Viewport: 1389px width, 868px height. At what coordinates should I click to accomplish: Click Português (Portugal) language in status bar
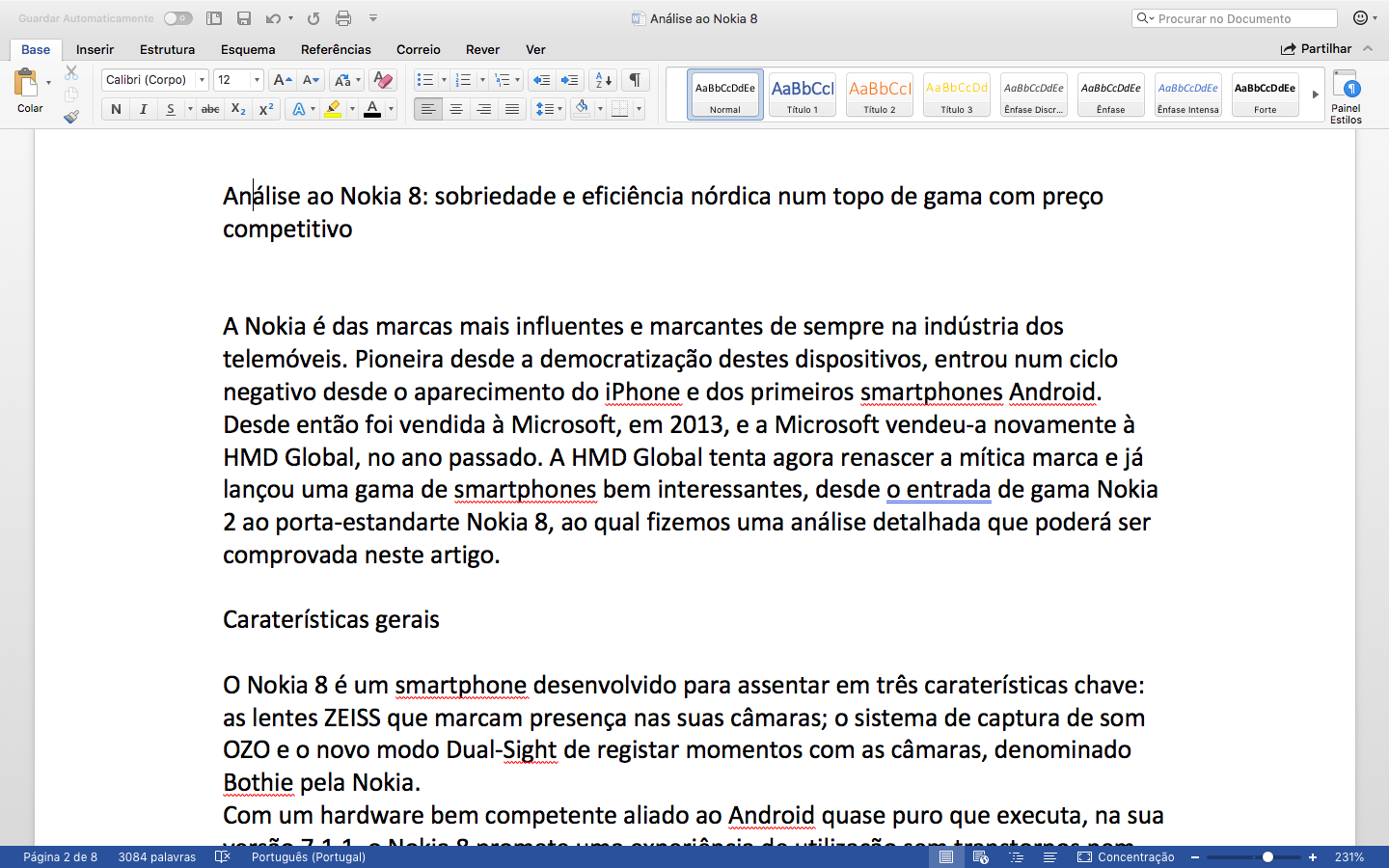point(309,856)
